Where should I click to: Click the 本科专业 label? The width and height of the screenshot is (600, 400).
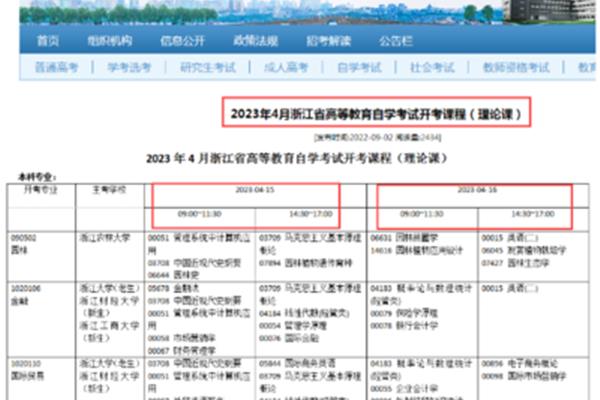click(x=37, y=177)
